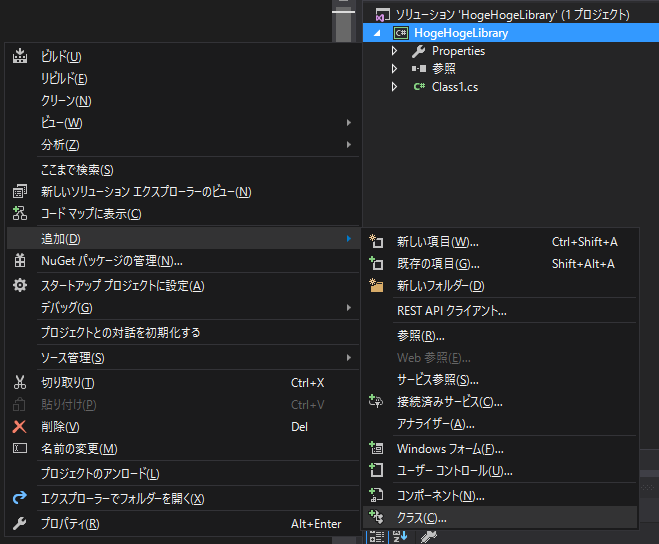Click the categorized view icon in properties toolbar

coord(377,537)
